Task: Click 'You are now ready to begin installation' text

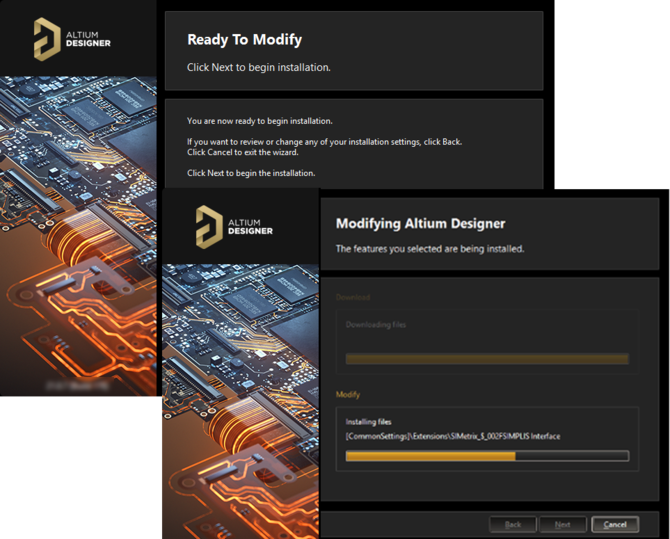Action: coord(259,121)
